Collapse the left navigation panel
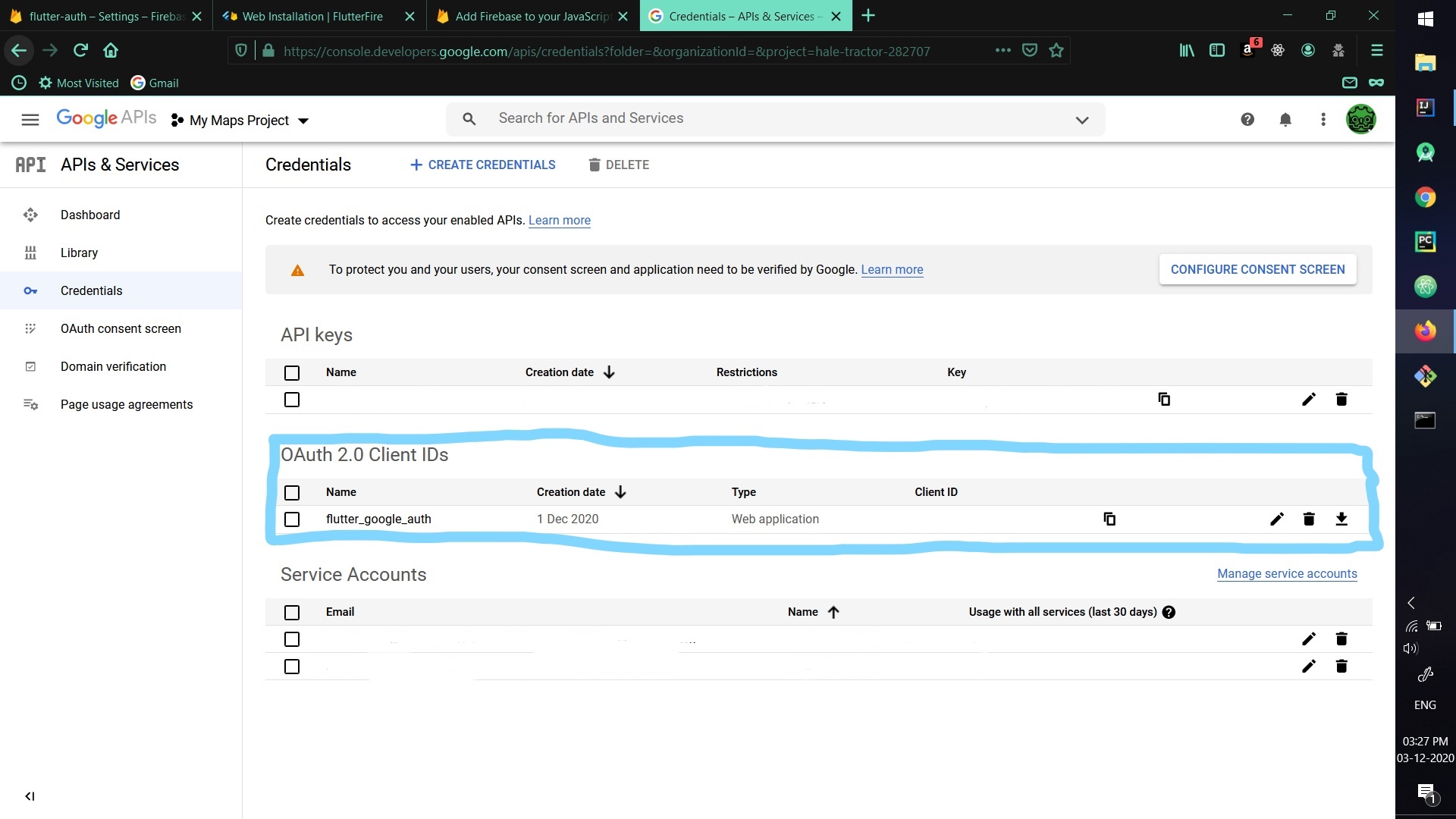Viewport: 1456px width, 819px height. tap(30, 796)
